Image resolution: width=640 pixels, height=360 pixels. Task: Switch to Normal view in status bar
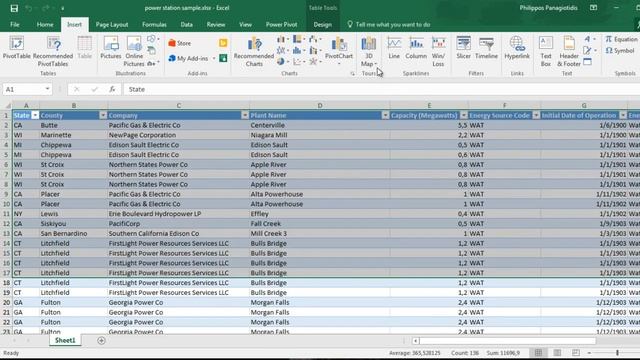tap(538, 353)
